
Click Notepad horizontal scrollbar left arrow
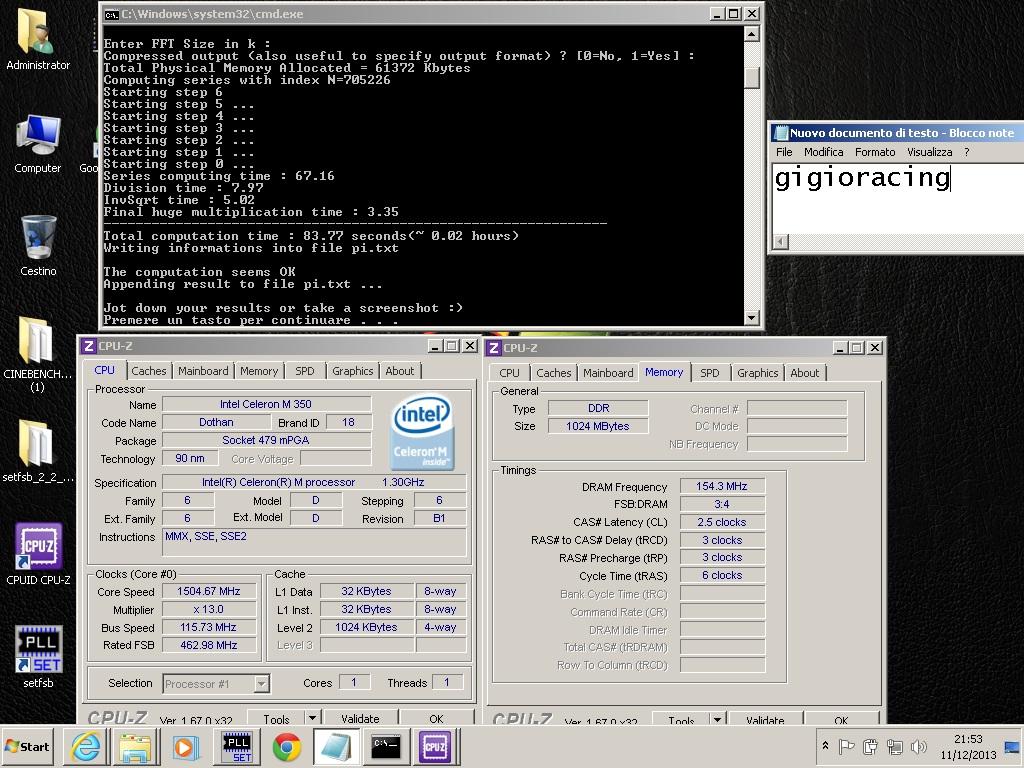780,242
